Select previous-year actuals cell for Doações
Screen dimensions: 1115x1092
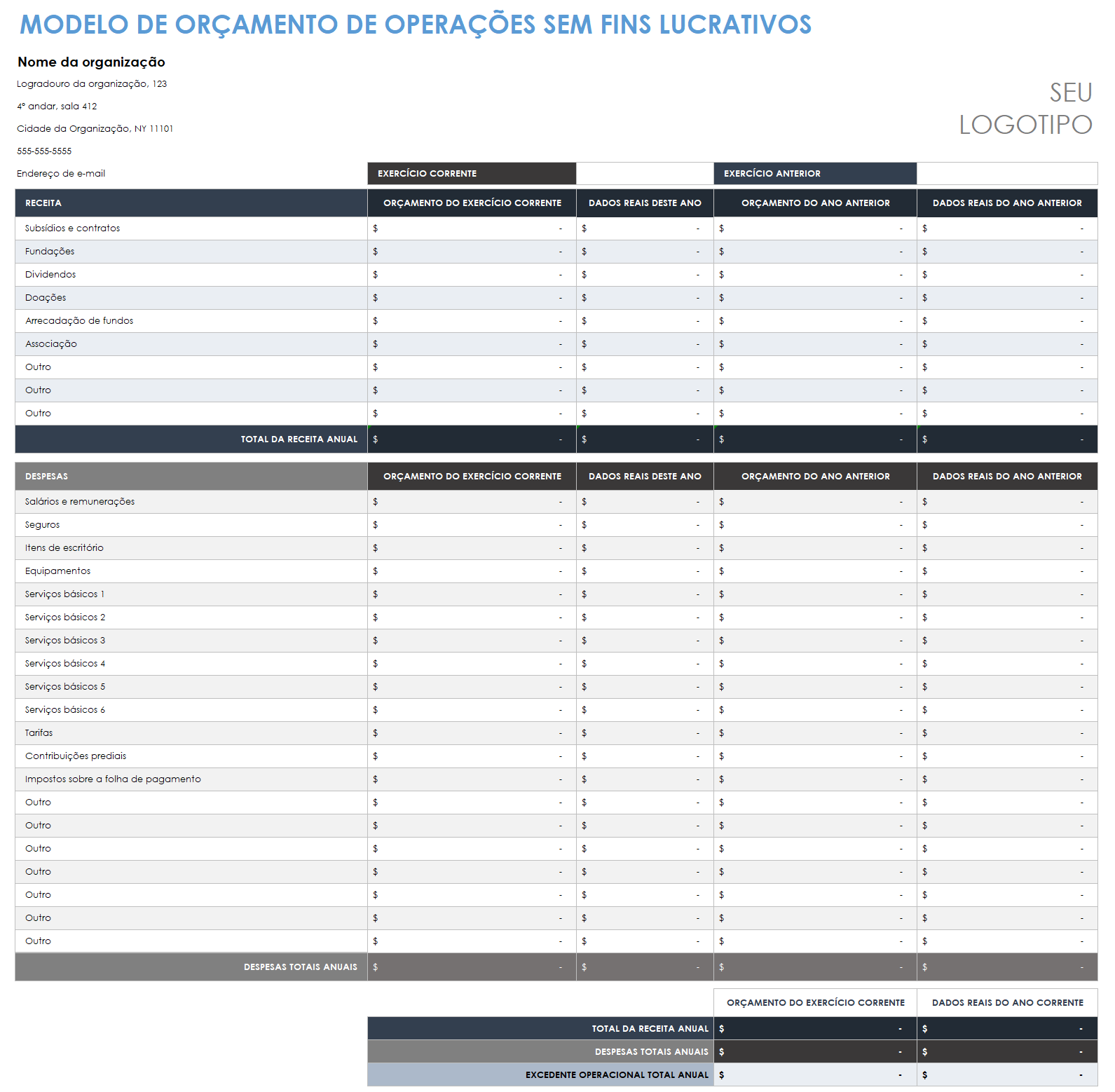point(1007,298)
